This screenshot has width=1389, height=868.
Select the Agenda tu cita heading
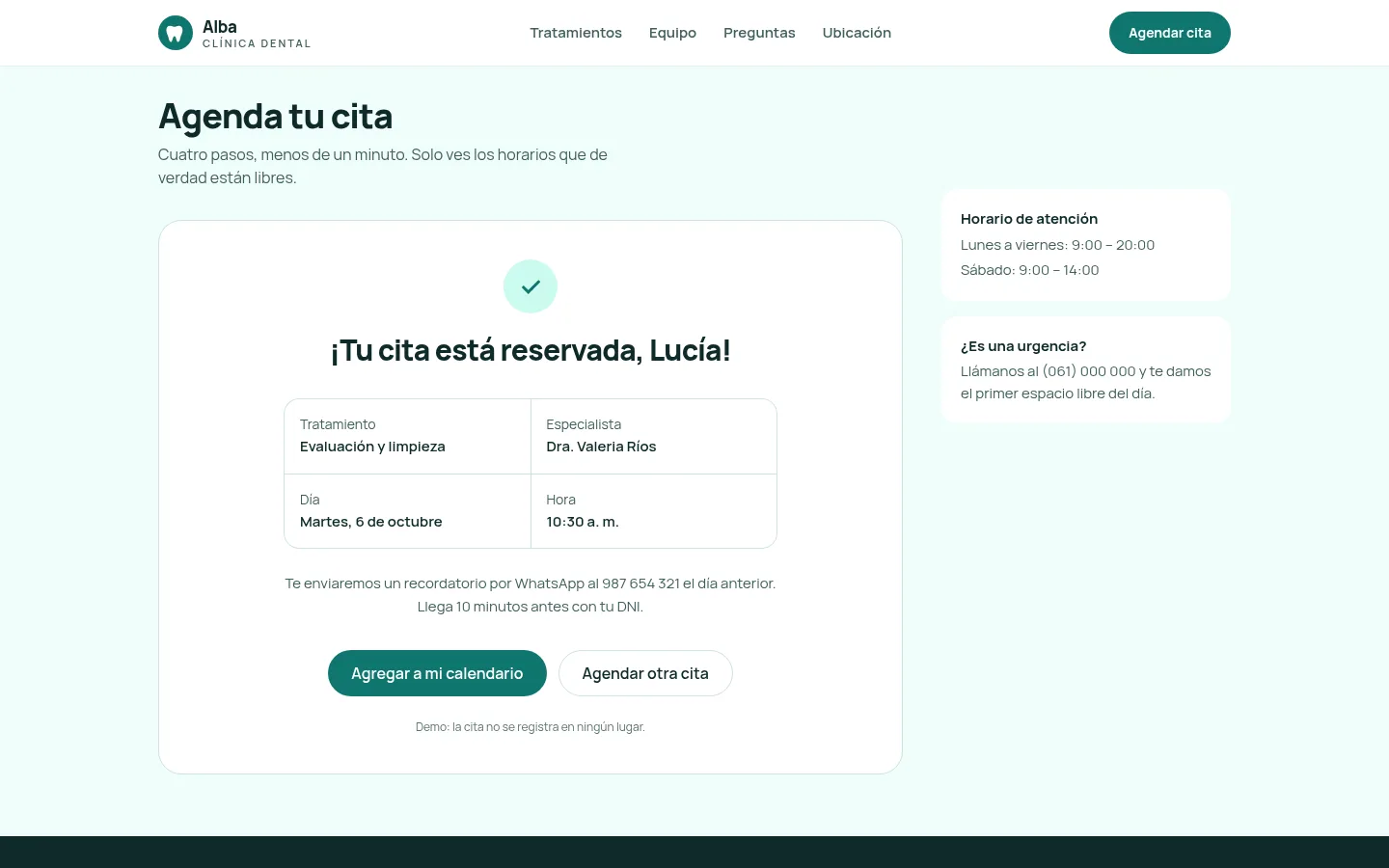[x=276, y=117]
